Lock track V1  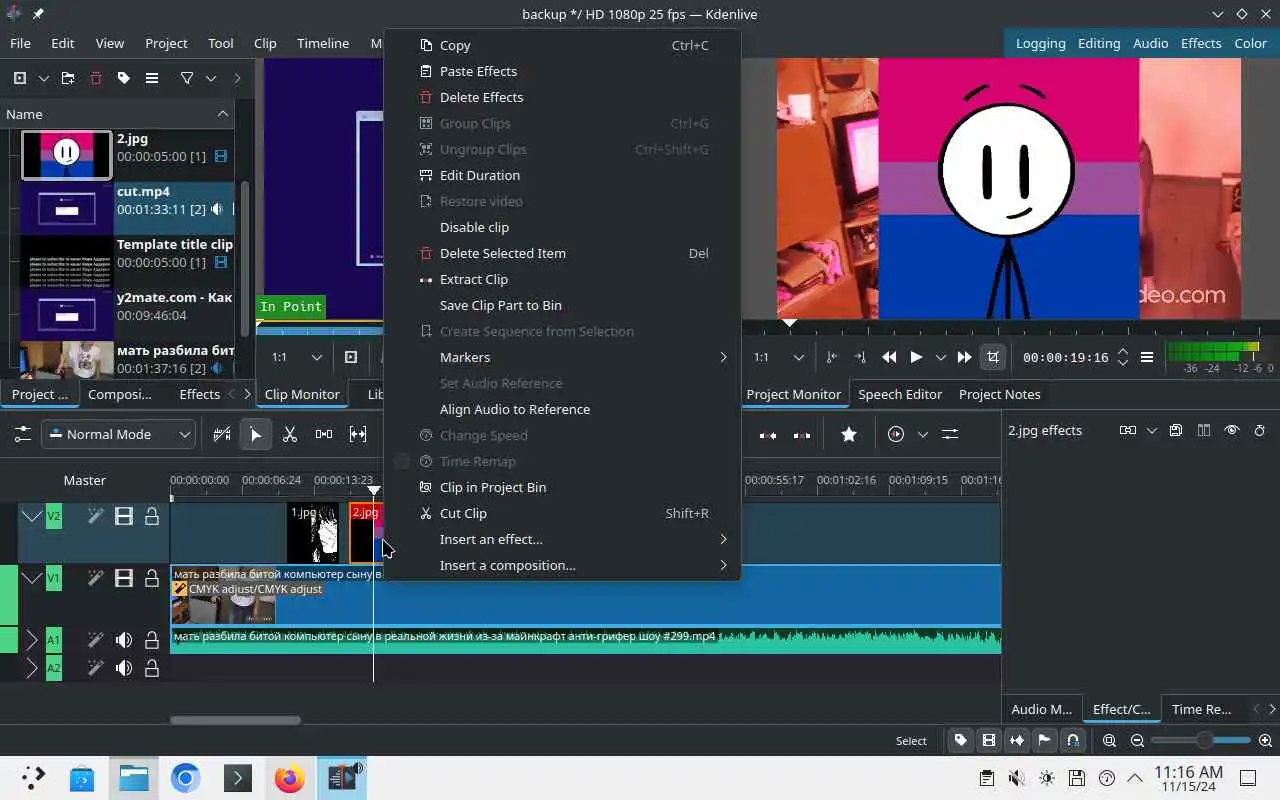[152, 578]
